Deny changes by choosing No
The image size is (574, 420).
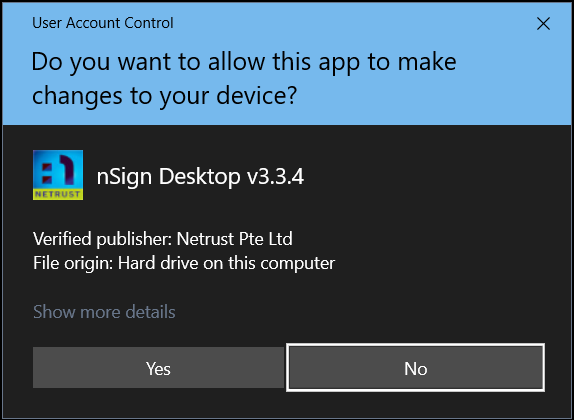coord(415,368)
